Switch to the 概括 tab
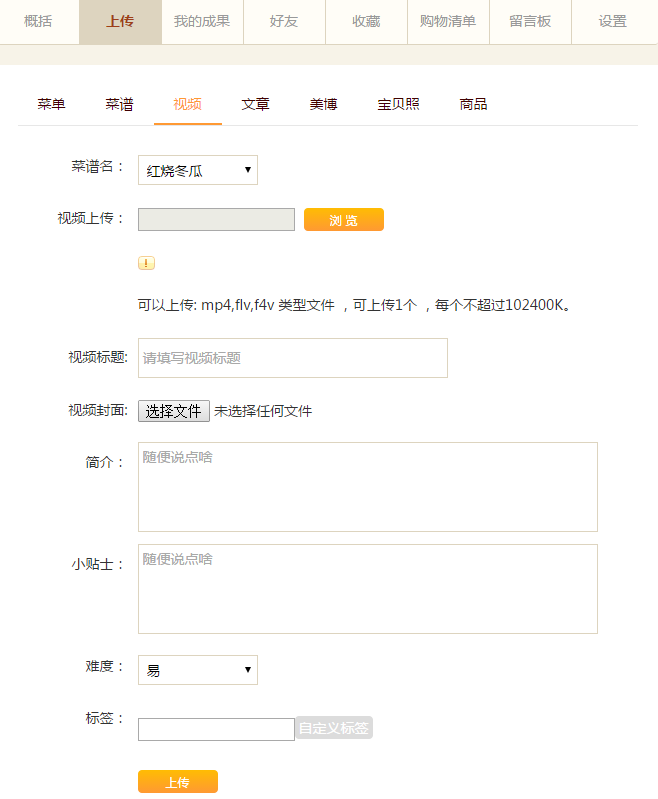The image size is (658, 799). [39, 22]
